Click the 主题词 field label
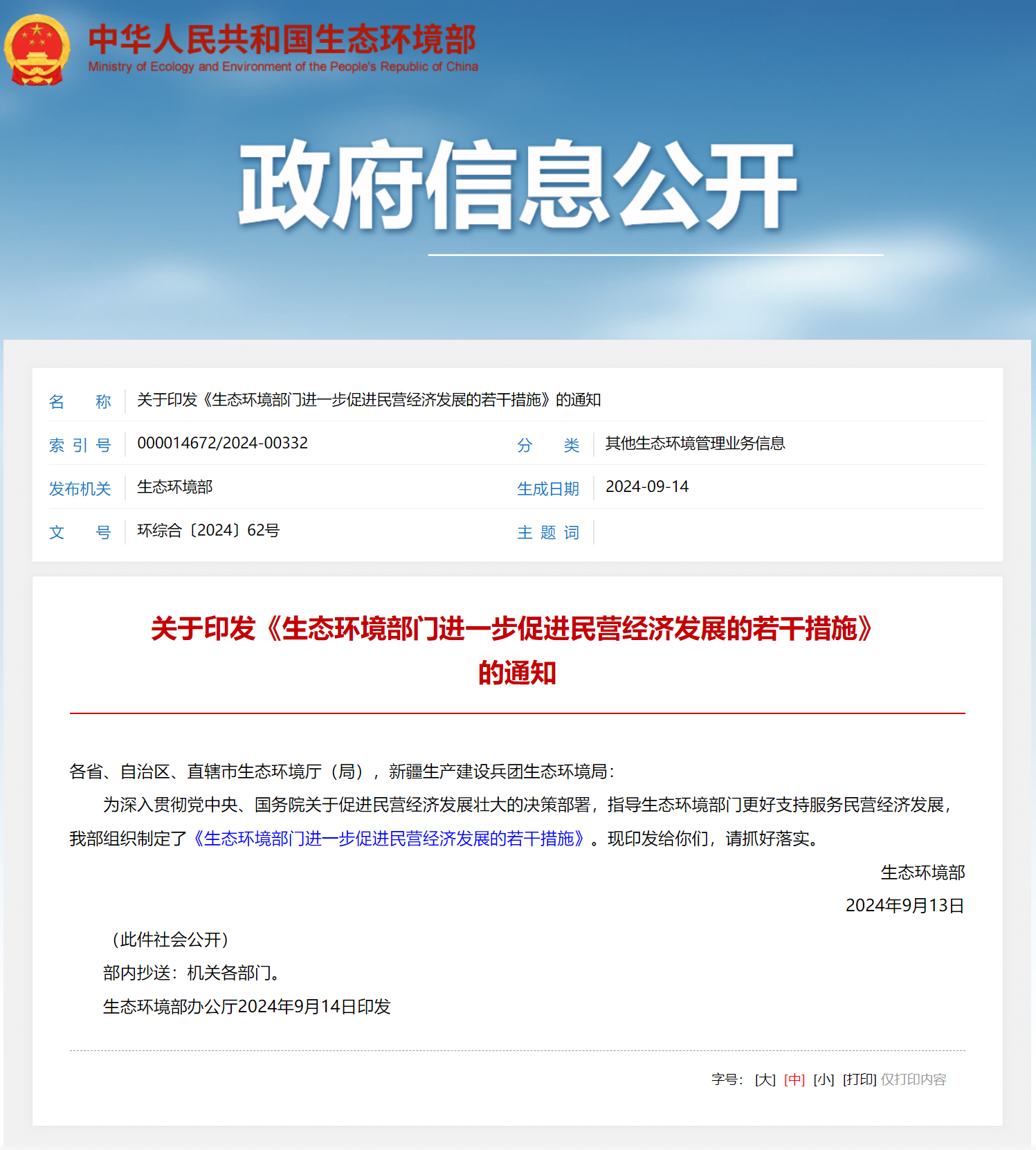 pos(548,532)
